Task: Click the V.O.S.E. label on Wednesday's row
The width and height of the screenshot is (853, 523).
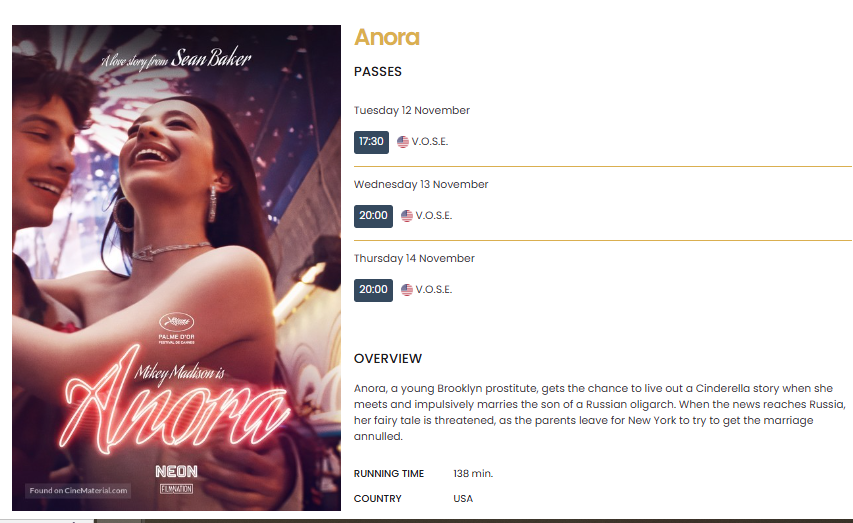Action: (x=434, y=216)
